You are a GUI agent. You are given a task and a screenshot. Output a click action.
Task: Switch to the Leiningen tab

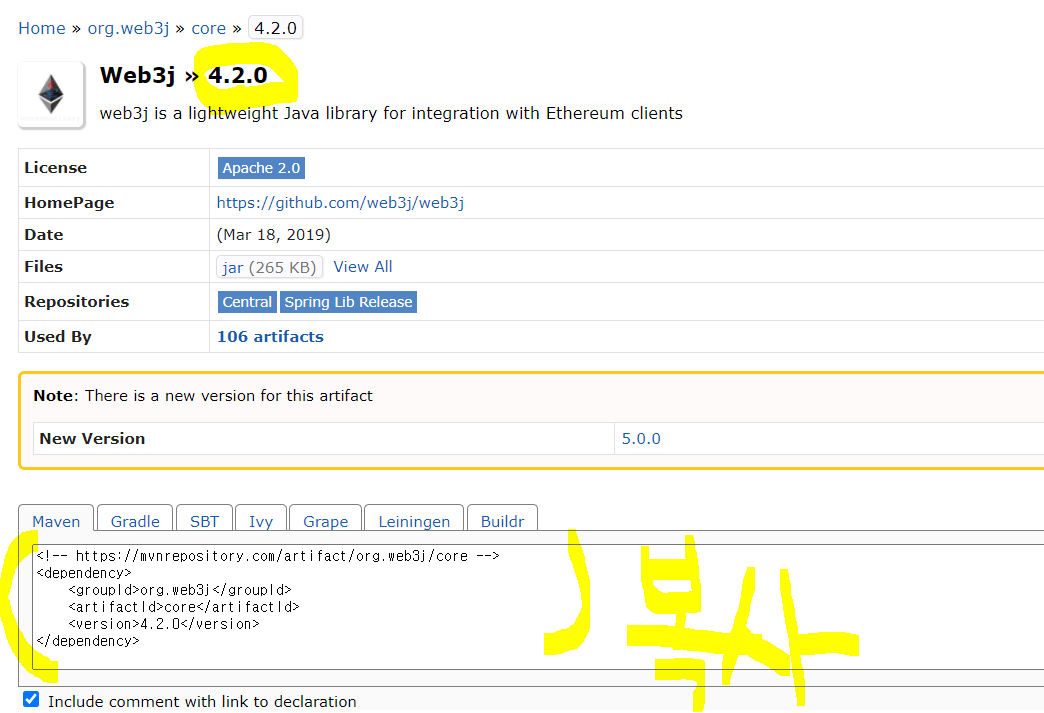pos(414,521)
